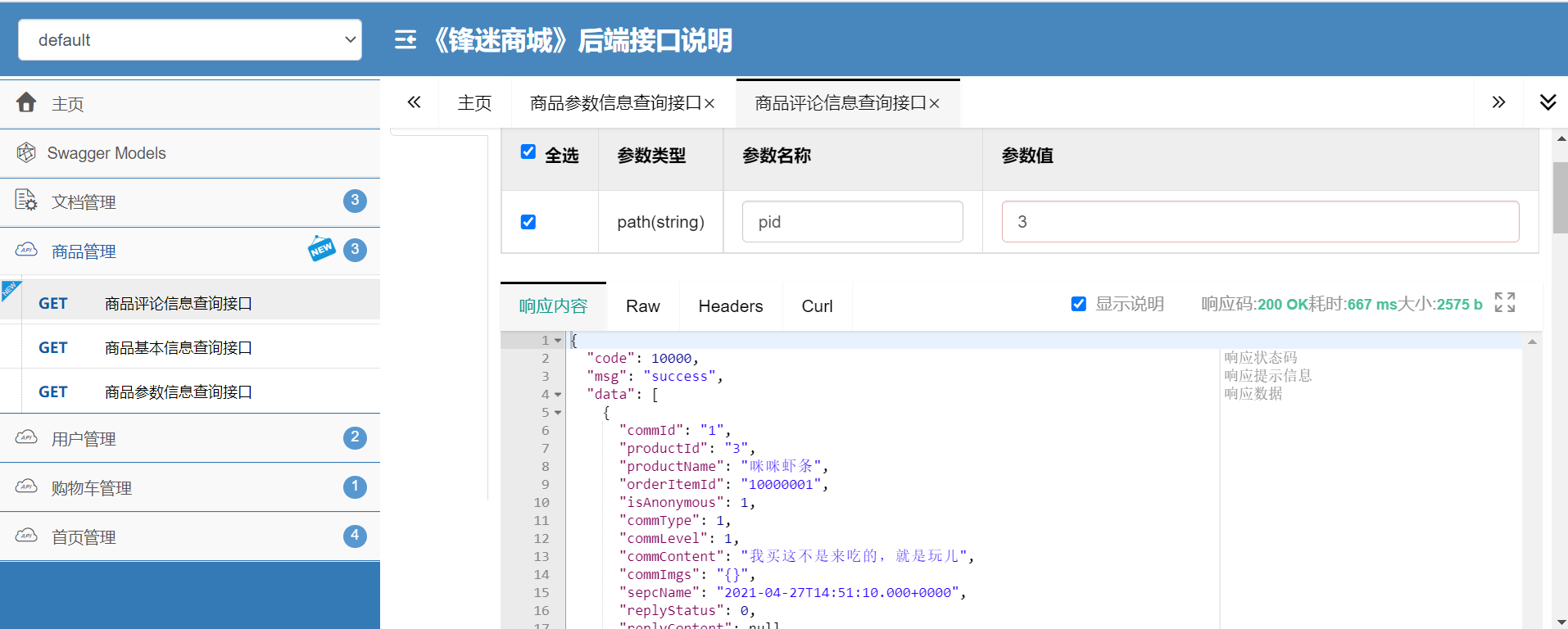
Task: Open the 响应内容 response tab
Action: coord(553,306)
